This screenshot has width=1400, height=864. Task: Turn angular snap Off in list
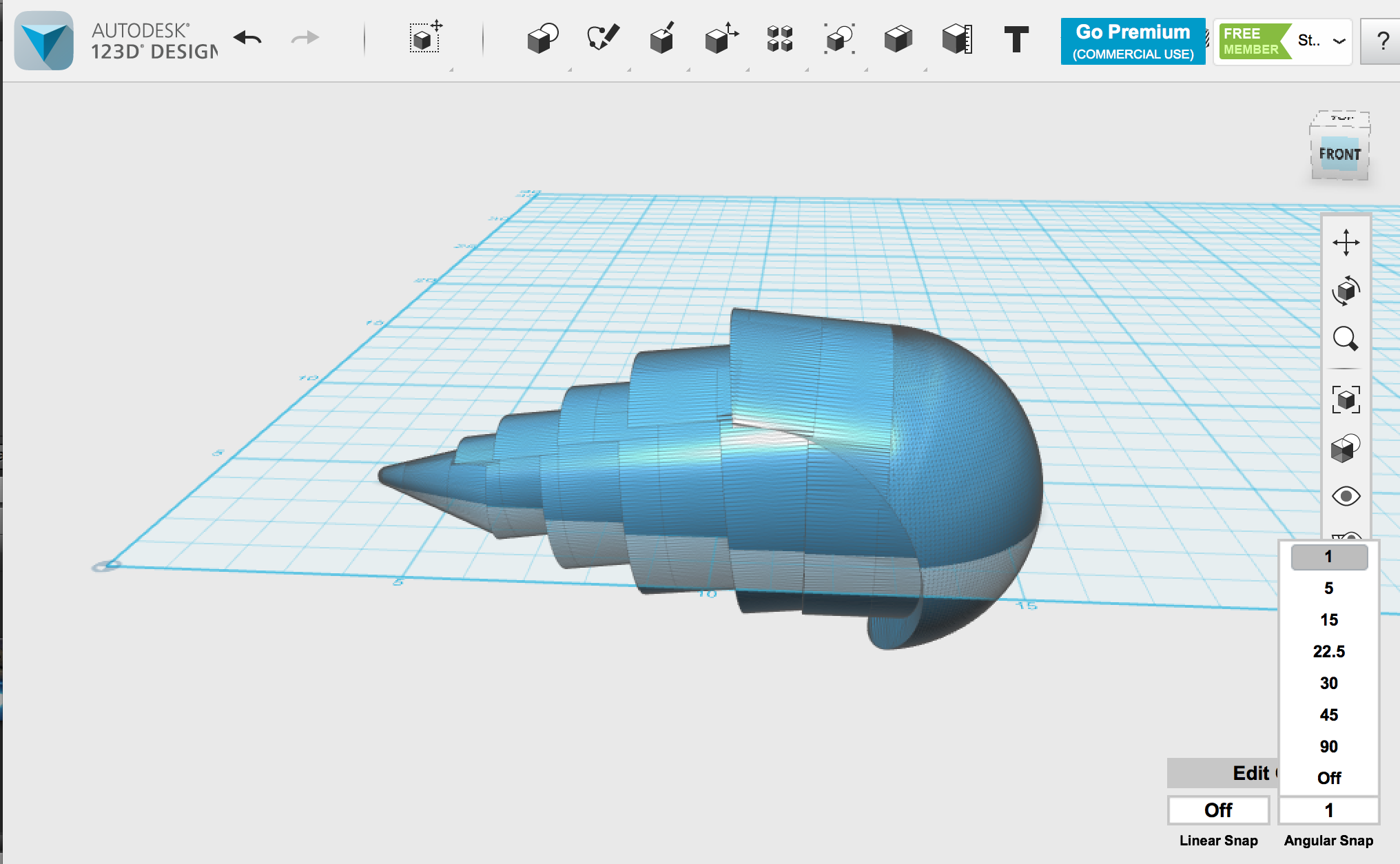pyautogui.click(x=1329, y=779)
